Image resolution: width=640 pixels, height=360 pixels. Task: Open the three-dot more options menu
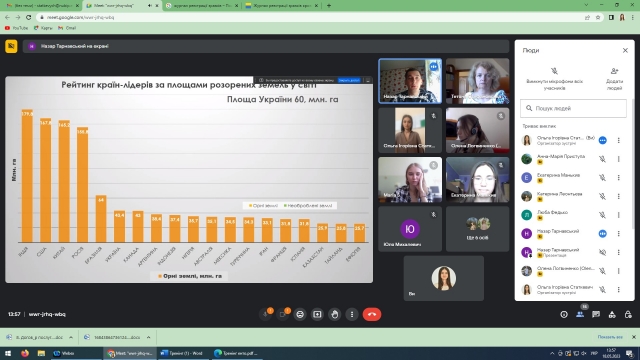click(352, 314)
